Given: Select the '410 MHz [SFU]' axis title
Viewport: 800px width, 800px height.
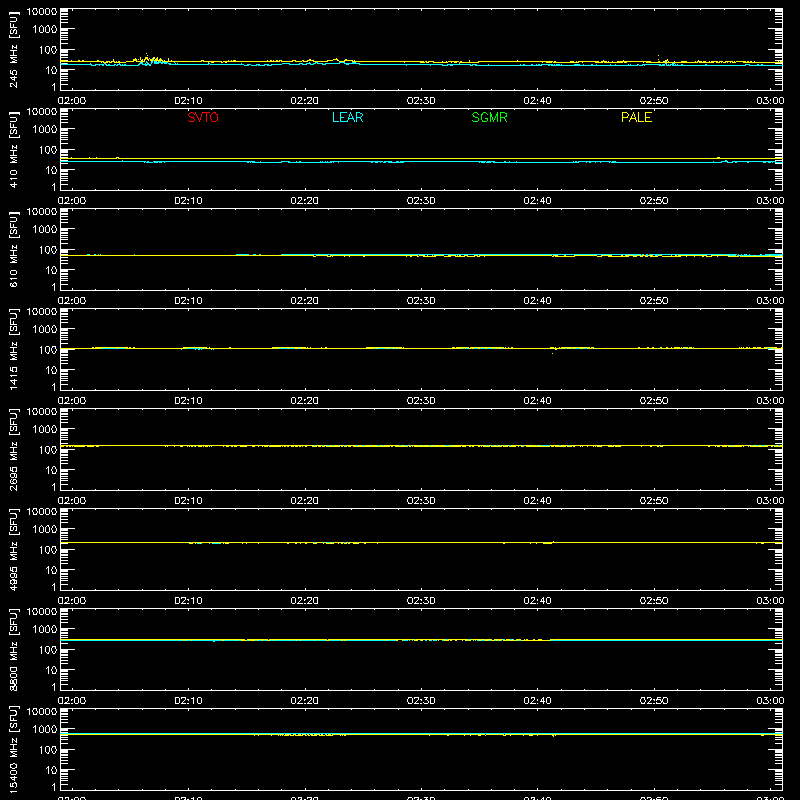Looking at the screenshot, I should pos(13,150).
